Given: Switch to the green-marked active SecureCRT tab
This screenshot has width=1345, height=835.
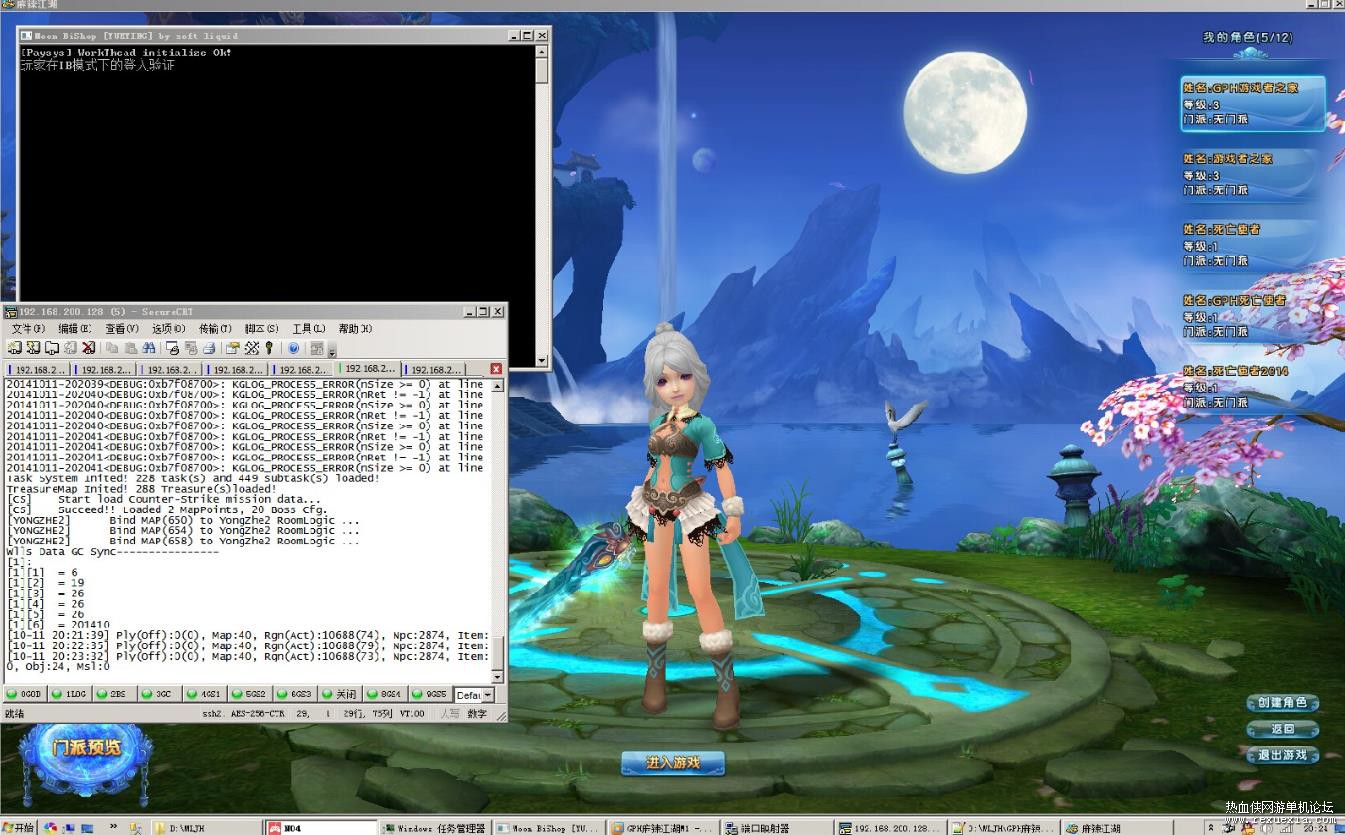Looking at the screenshot, I should point(369,369).
